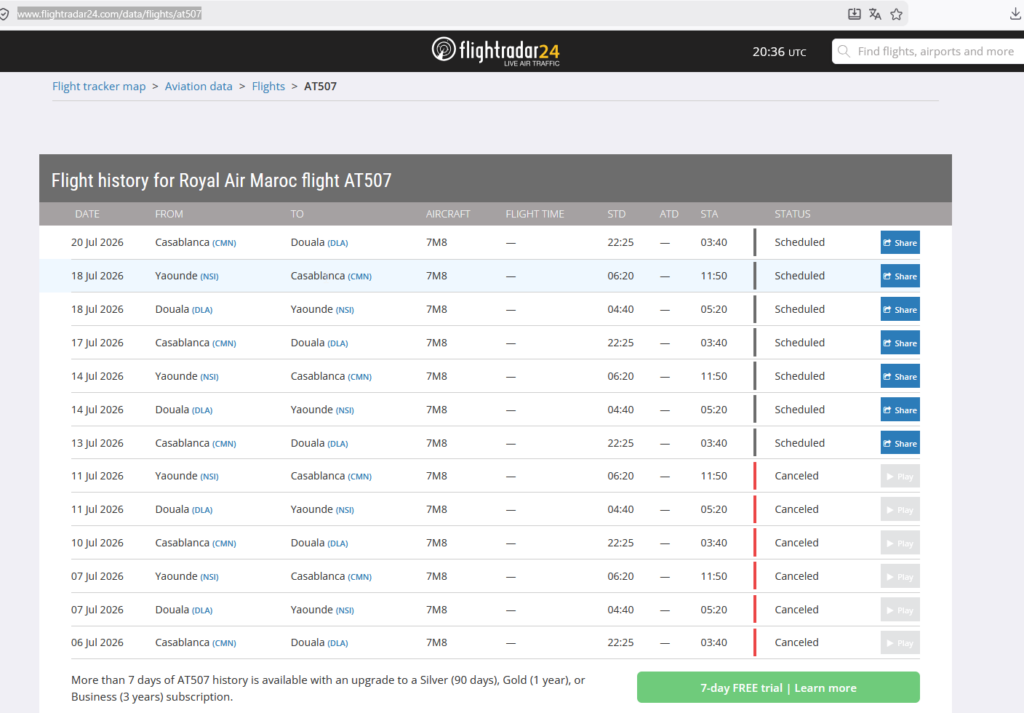Click the FROM column header
The width and height of the screenshot is (1024, 713).
[x=169, y=214]
